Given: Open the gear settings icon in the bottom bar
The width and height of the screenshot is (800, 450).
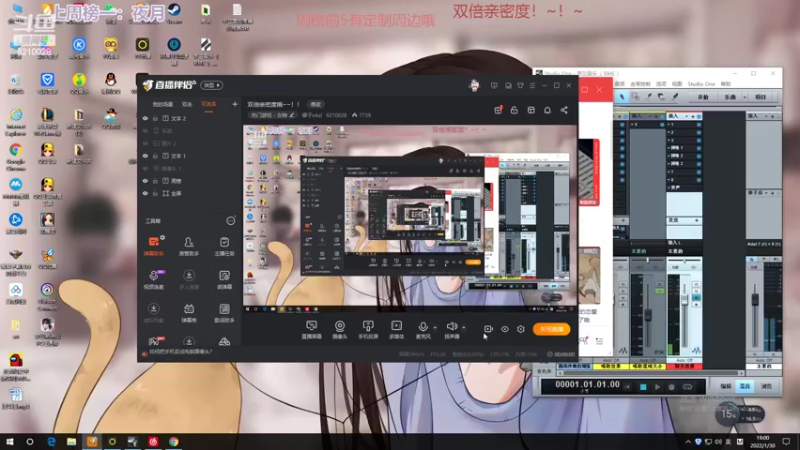Looking at the screenshot, I should pos(521,329).
